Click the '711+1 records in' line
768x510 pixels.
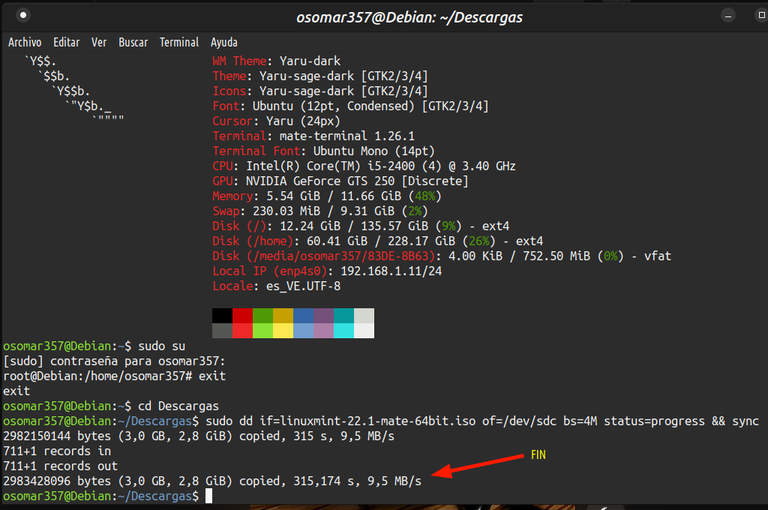57,451
